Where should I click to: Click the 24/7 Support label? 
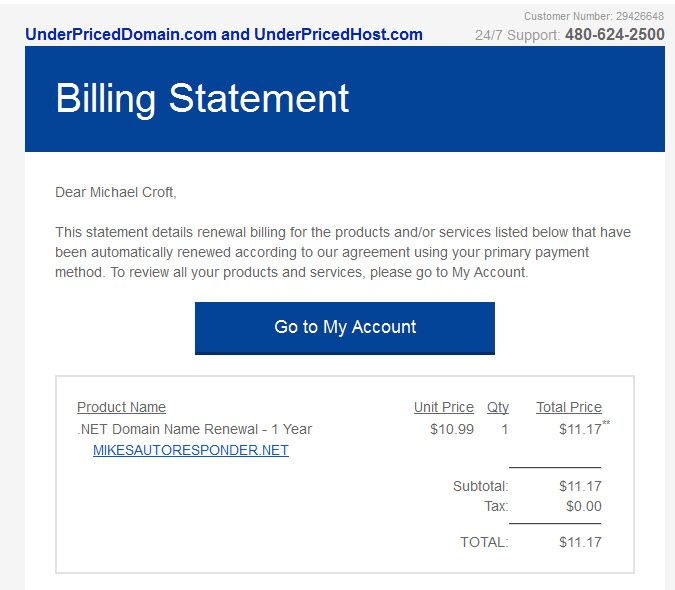pyautogui.click(x=517, y=35)
